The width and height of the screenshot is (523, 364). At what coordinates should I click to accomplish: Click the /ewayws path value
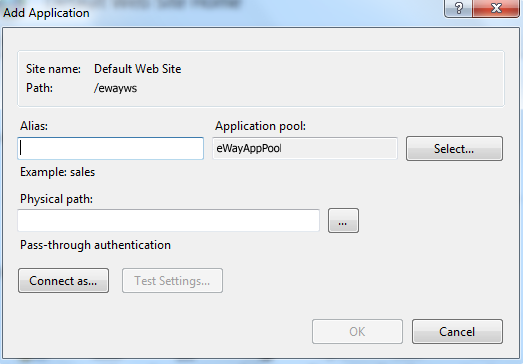tap(115, 88)
